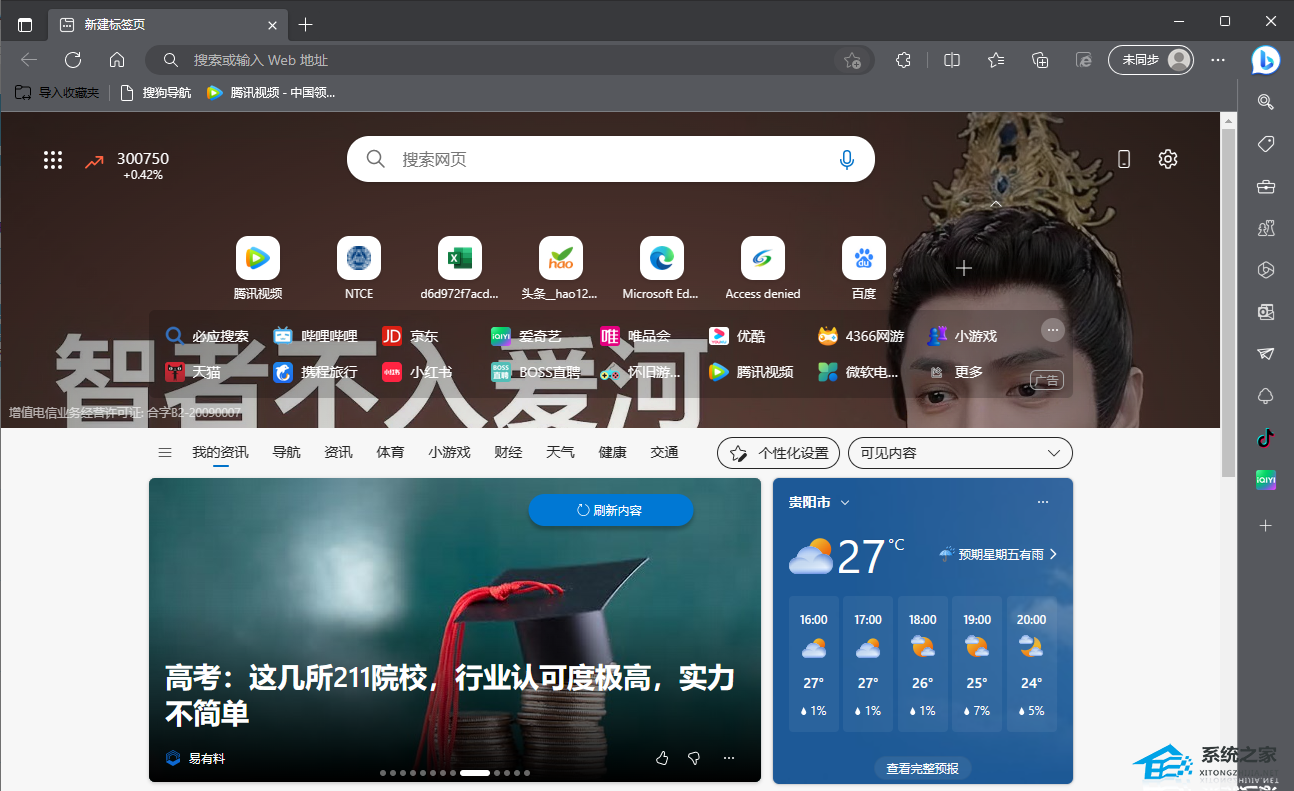This screenshot has height=791, width=1294.
Task: Open the 京东 site link
Action: point(410,336)
